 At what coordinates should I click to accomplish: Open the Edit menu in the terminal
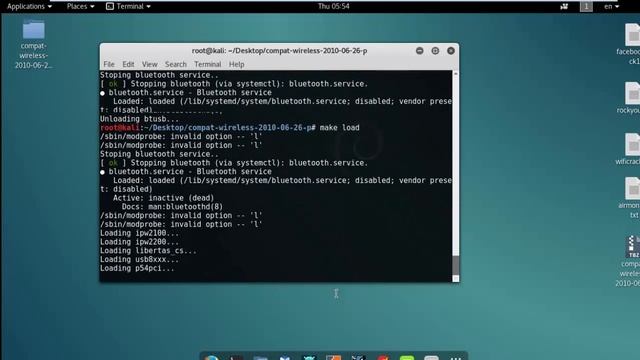[128, 64]
